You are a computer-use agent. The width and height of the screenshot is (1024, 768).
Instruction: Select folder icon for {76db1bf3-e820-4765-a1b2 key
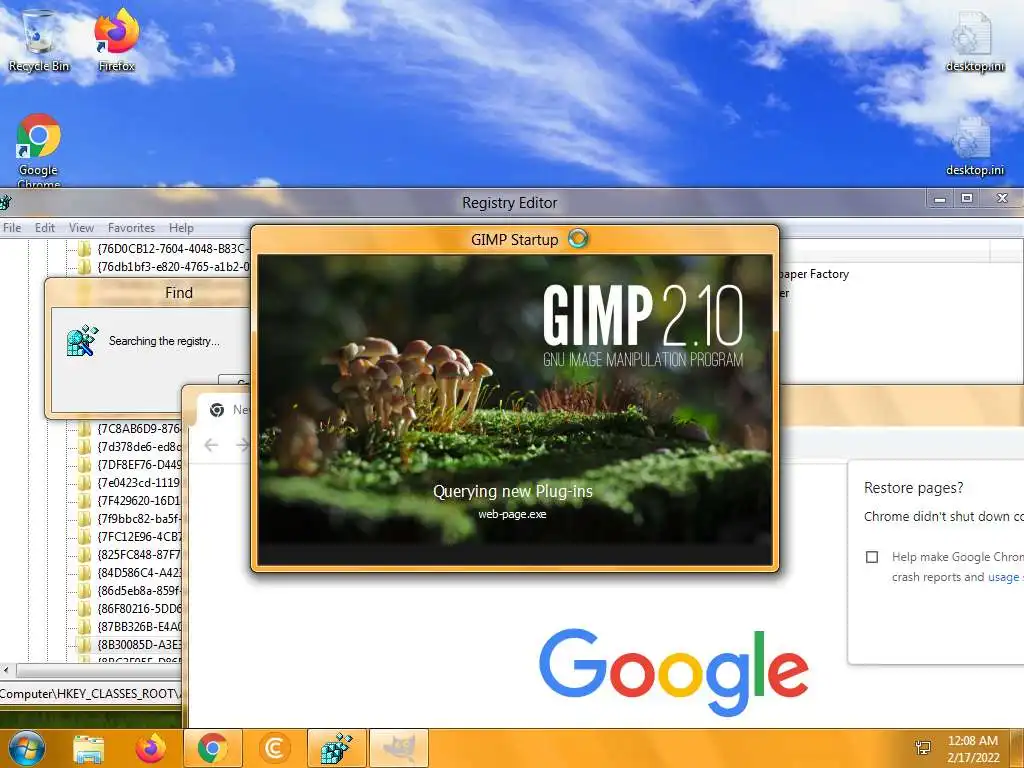tap(84, 266)
